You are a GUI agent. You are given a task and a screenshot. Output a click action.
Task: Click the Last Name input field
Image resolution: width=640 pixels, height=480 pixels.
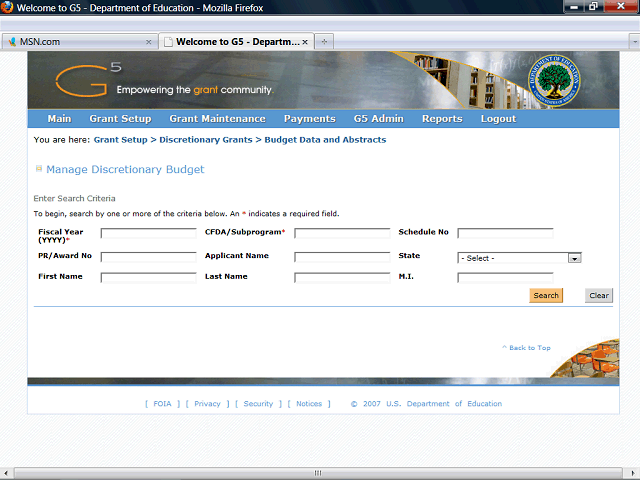tap(342, 278)
